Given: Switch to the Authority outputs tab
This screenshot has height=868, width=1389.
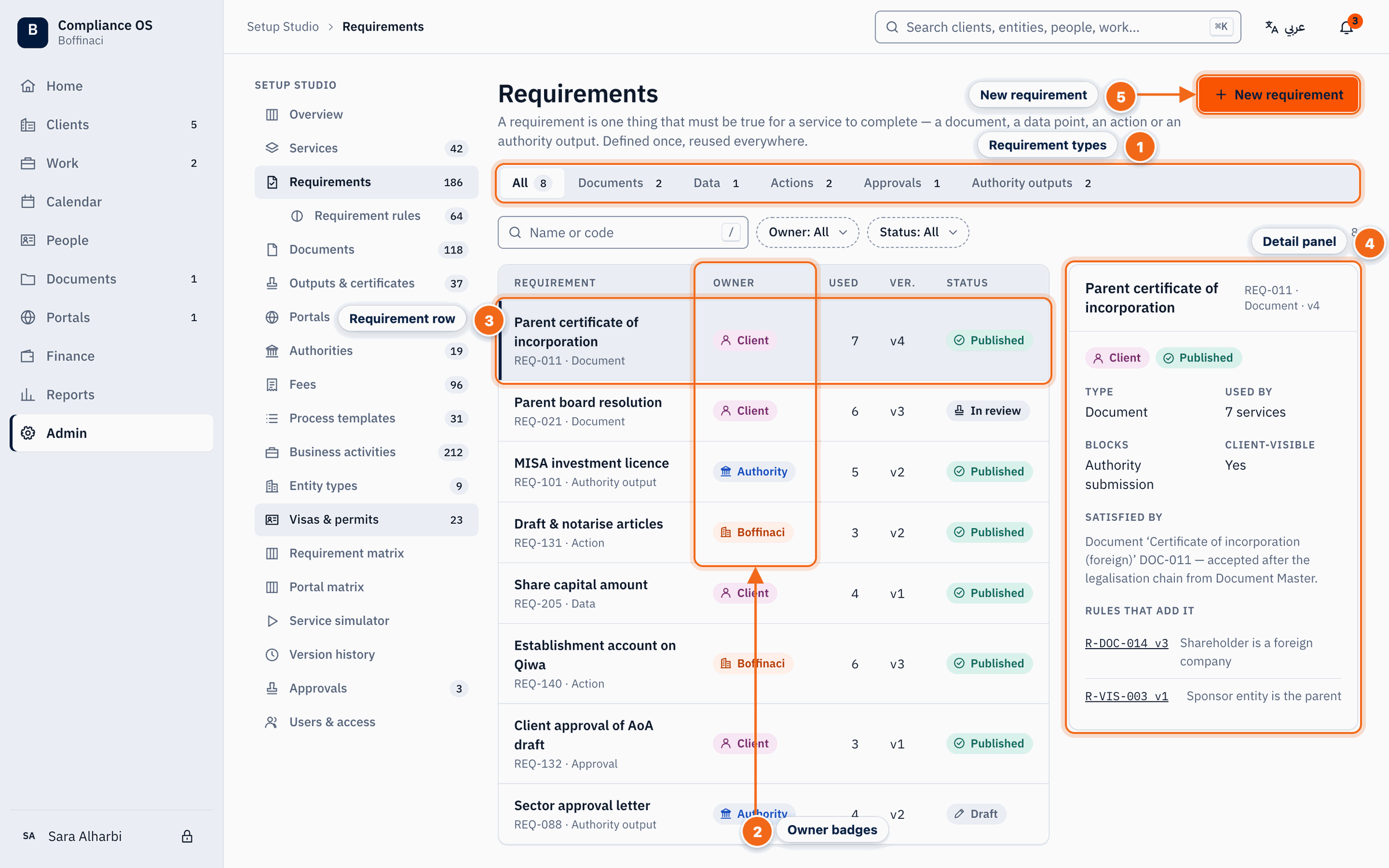Looking at the screenshot, I should [x=1032, y=183].
